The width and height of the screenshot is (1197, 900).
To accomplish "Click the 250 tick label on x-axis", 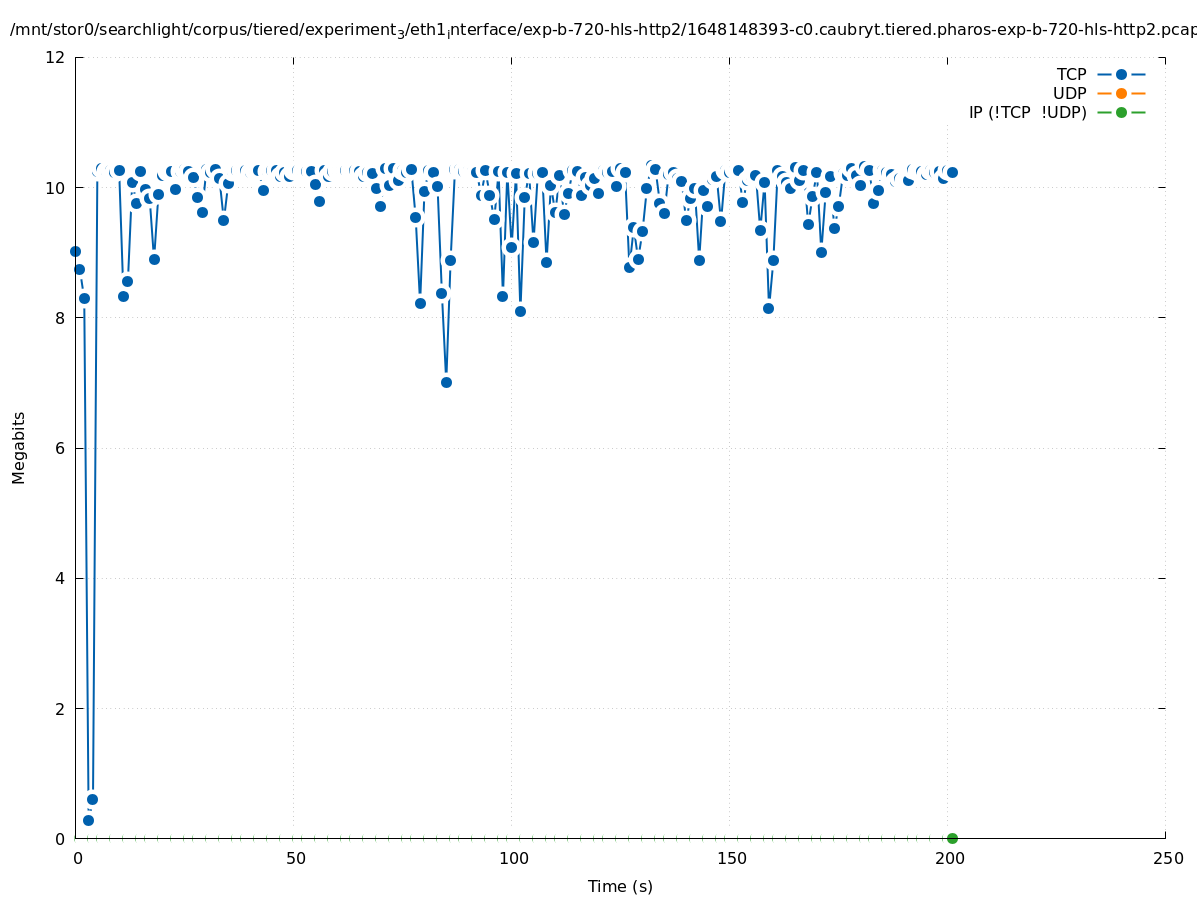I will 1167,858.
